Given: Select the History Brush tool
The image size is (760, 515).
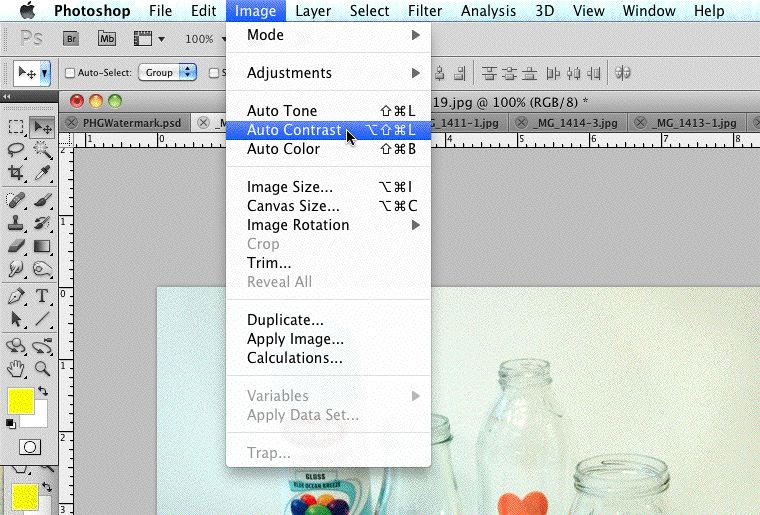Looking at the screenshot, I should coord(42,223).
